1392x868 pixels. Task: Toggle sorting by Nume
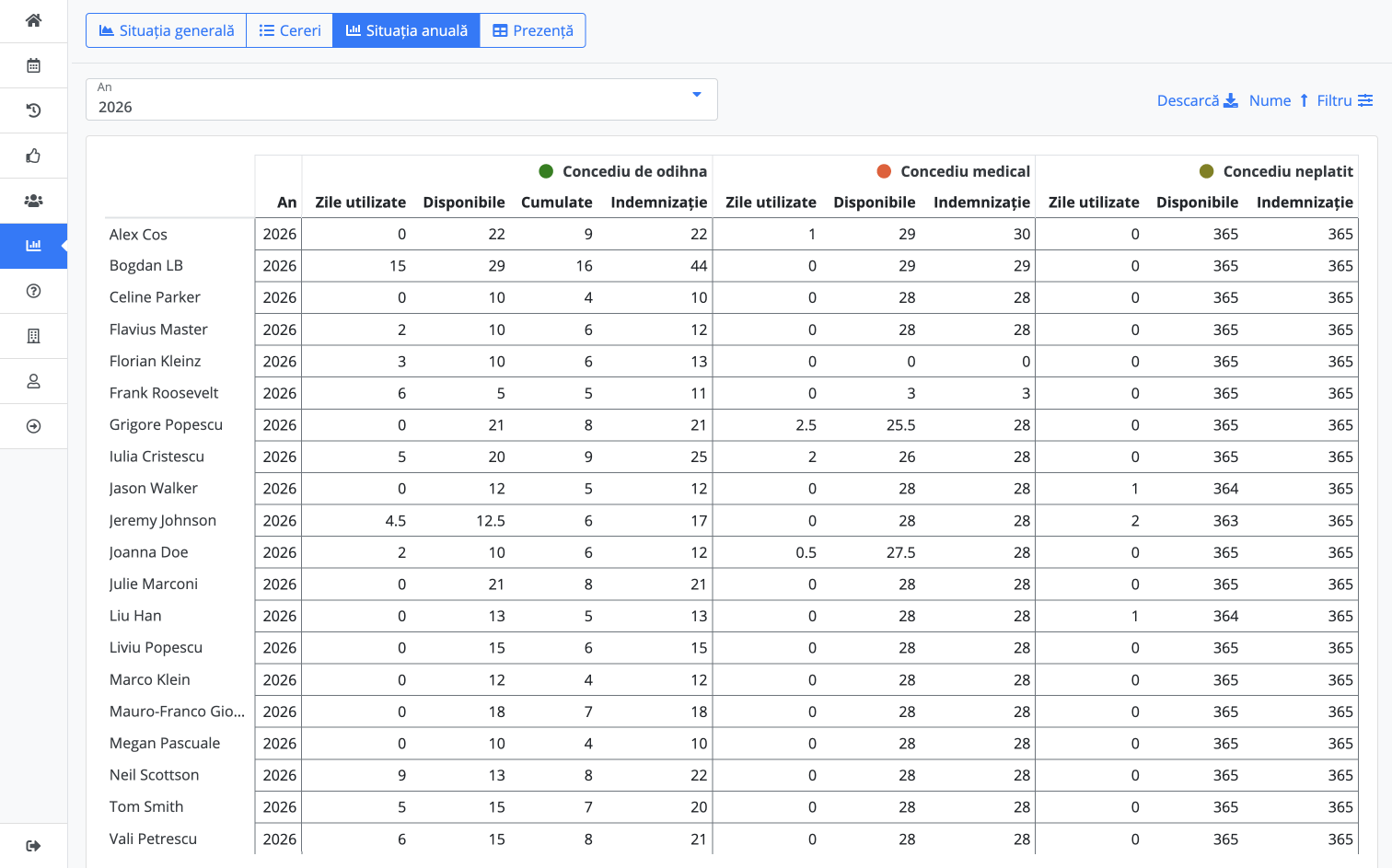1278,100
